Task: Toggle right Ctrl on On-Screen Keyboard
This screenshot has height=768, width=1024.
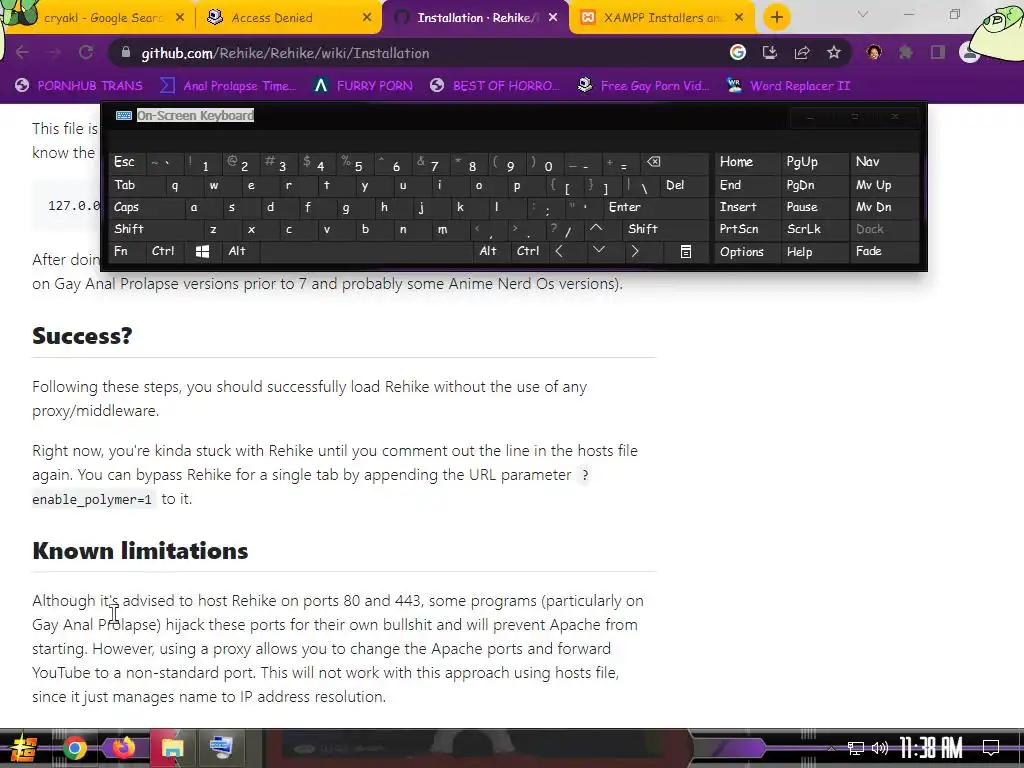Action: click(530, 251)
